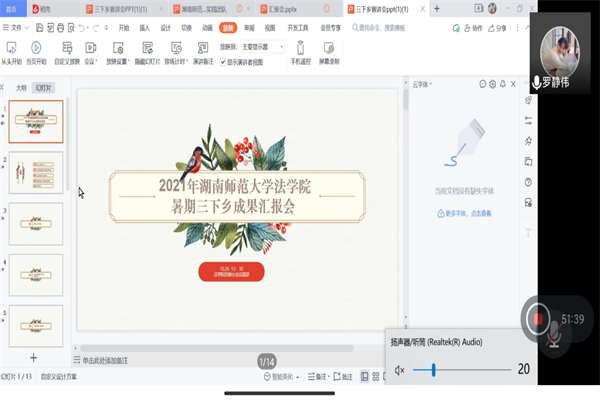
Task: Toggle show presenter view checkbox
Action: [x=223, y=62]
